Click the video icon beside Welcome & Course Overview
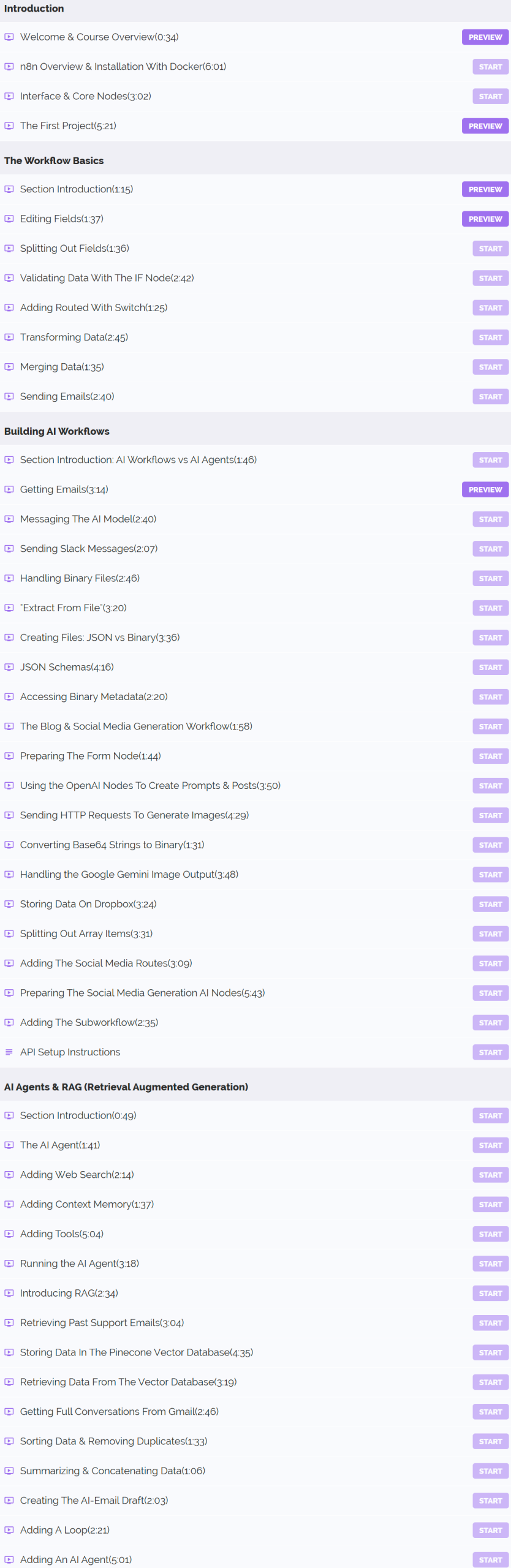Image resolution: width=511 pixels, height=1568 pixels. coord(9,37)
